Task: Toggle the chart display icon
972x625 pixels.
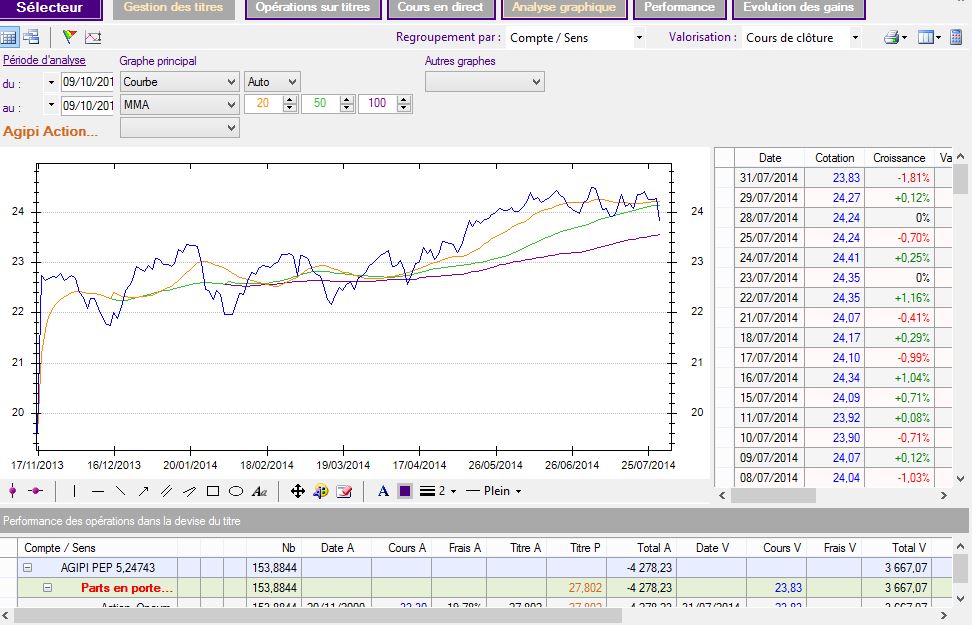Action: tap(93, 38)
